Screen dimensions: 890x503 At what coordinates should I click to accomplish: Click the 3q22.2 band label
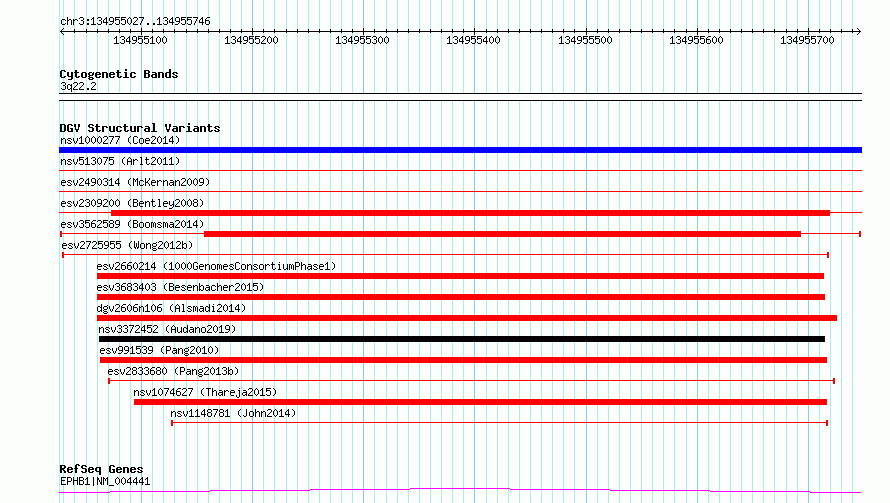click(x=78, y=86)
